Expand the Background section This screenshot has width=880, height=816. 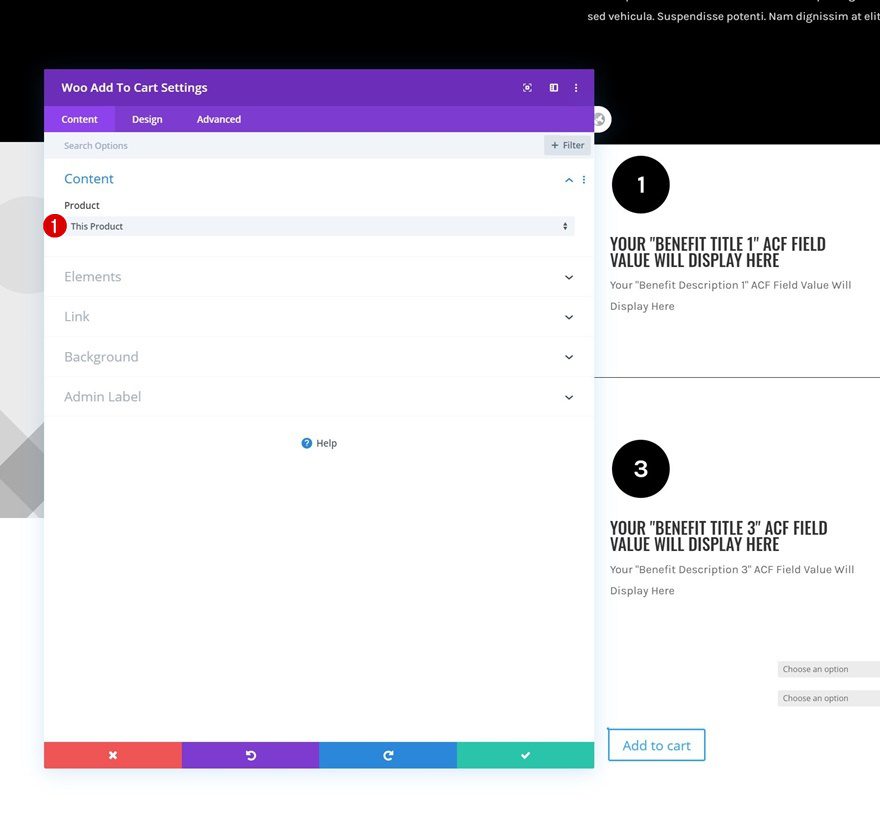[319, 357]
